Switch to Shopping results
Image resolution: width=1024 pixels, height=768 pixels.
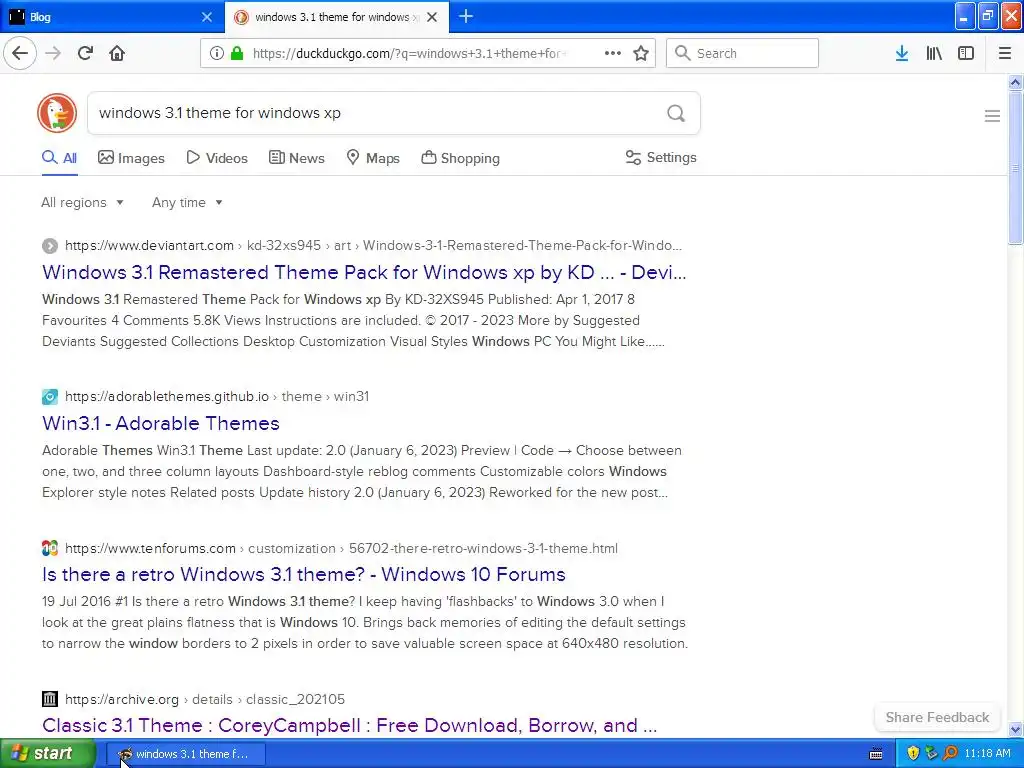460,158
